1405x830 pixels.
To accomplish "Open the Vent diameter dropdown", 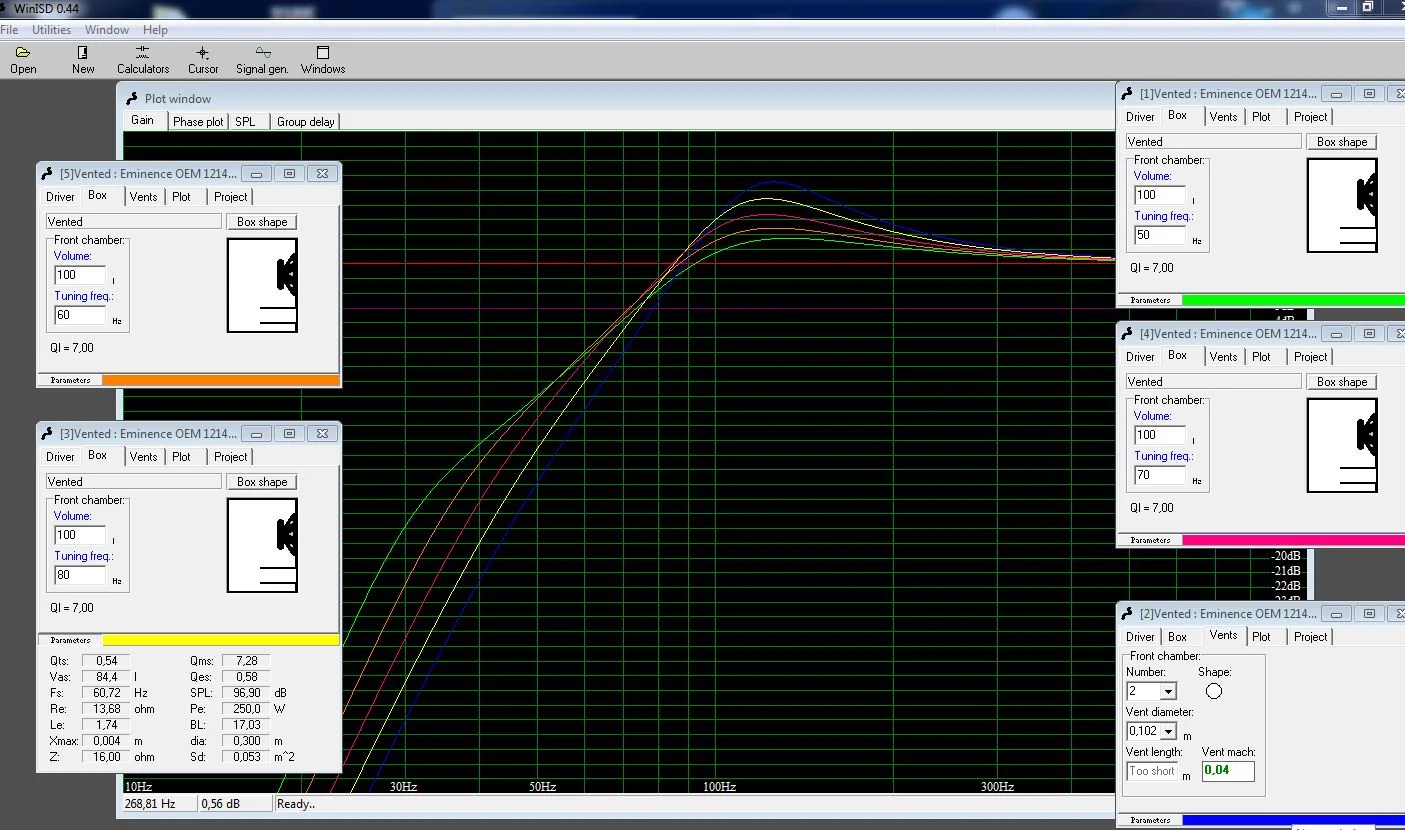I will [1169, 732].
